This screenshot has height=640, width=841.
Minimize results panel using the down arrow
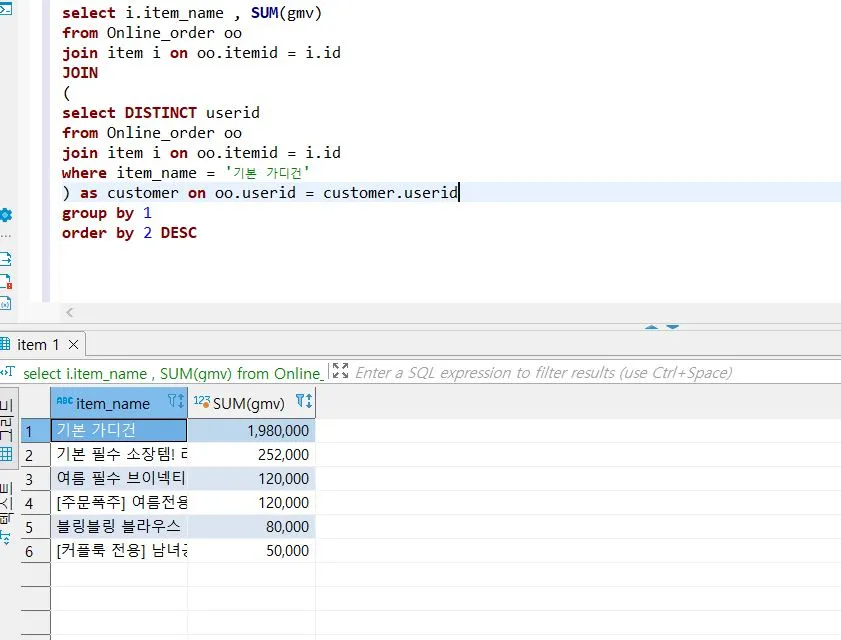(672, 327)
